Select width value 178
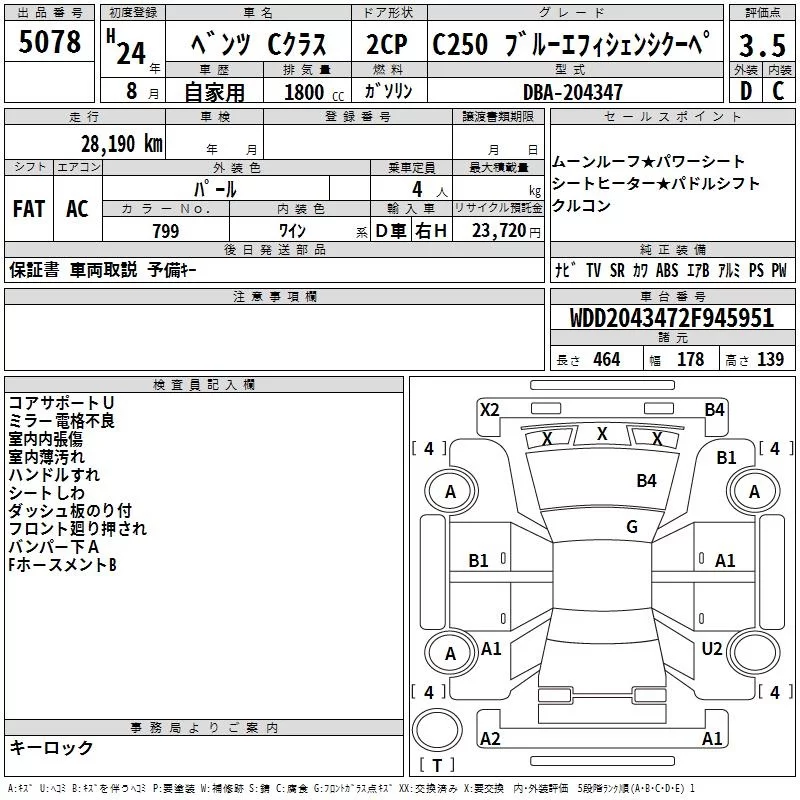This screenshot has height=800, width=800. (x=690, y=360)
